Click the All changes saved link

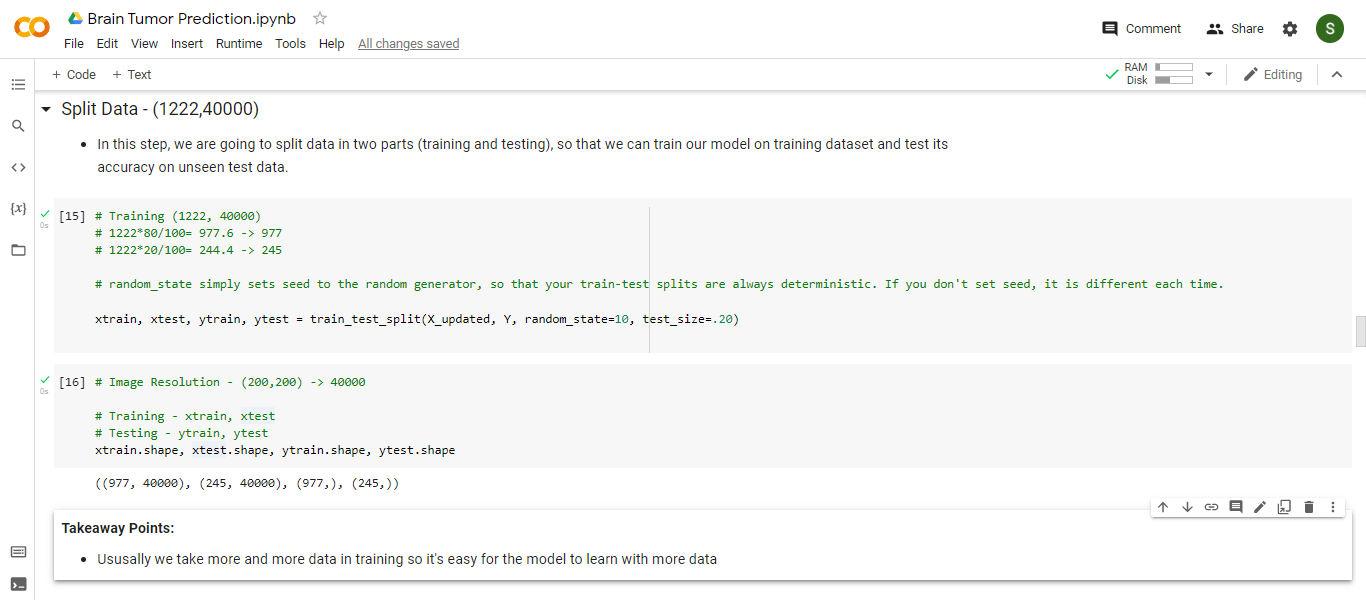[409, 44]
